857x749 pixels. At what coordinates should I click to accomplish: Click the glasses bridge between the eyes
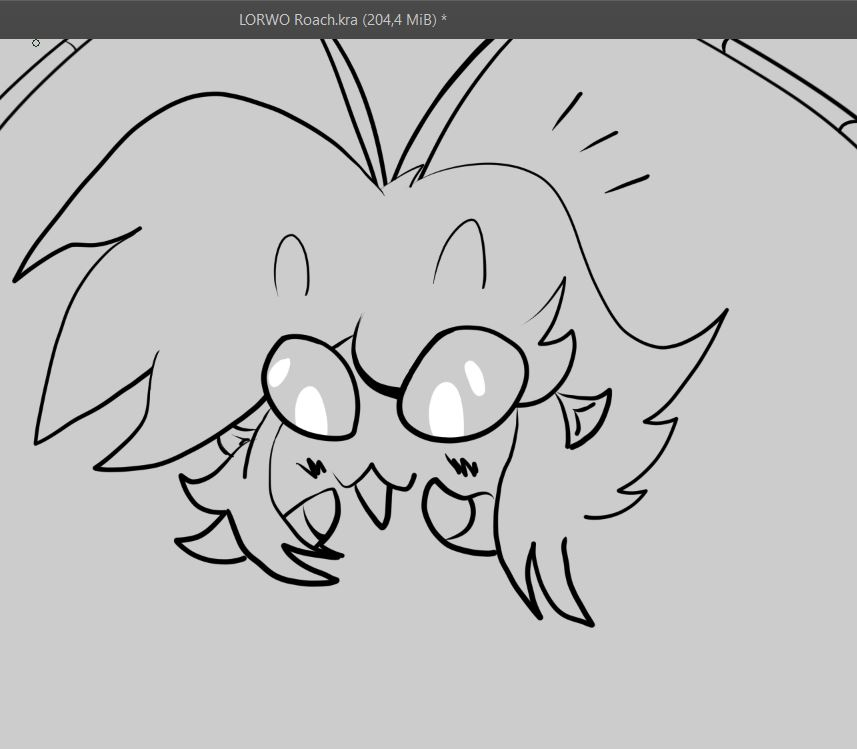tap(379, 386)
